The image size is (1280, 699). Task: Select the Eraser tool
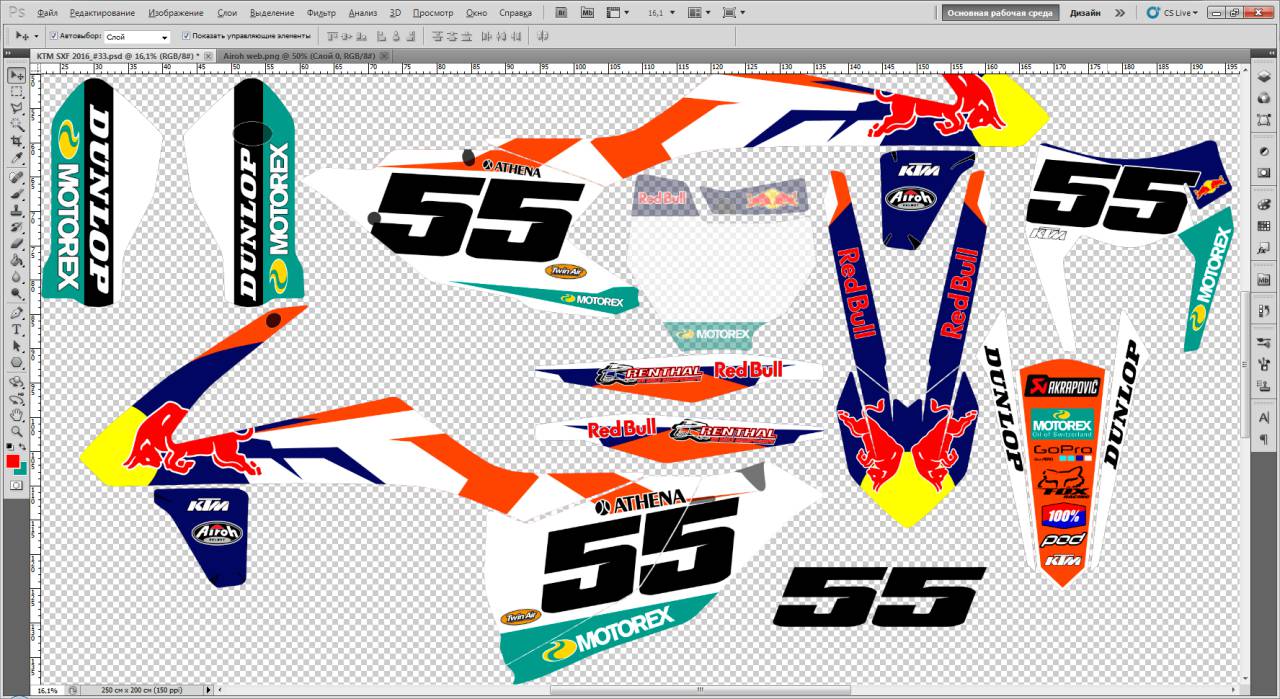click(x=17, y=245)
